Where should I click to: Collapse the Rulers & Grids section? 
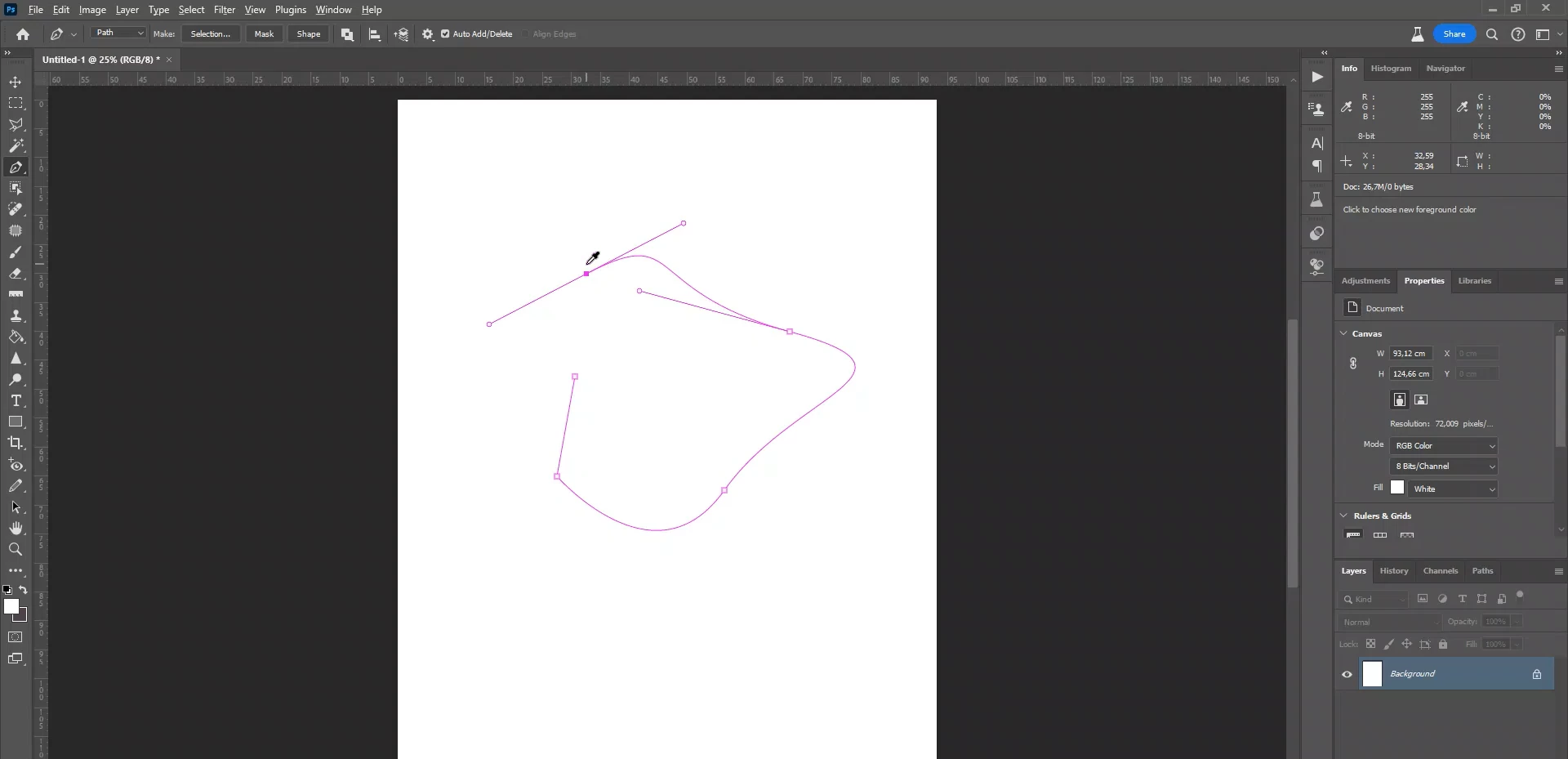coord(1344,516)
